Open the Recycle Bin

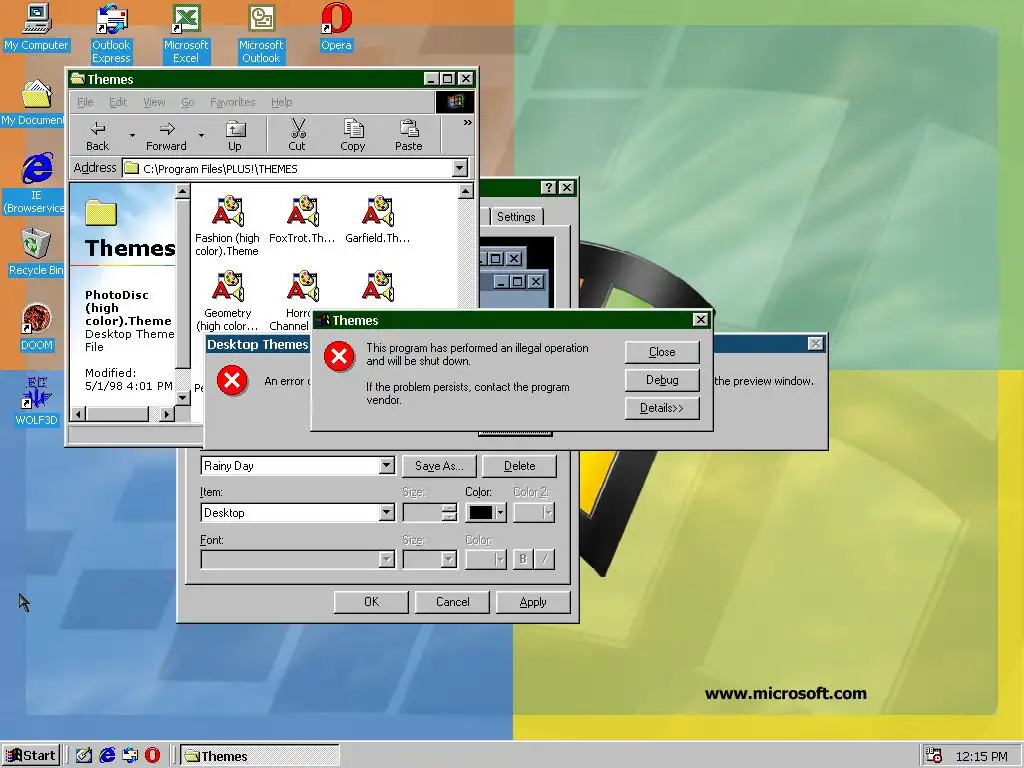[x=36, y=252]
